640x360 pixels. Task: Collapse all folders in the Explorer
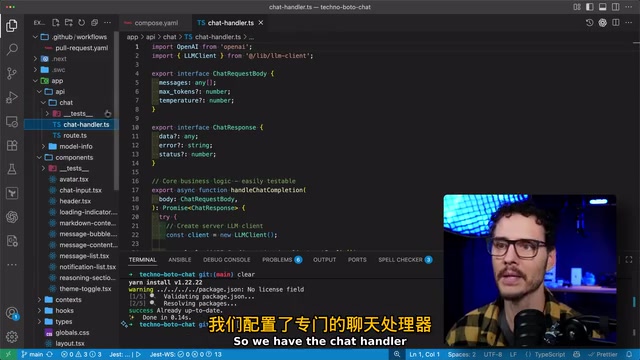(94, 23)
